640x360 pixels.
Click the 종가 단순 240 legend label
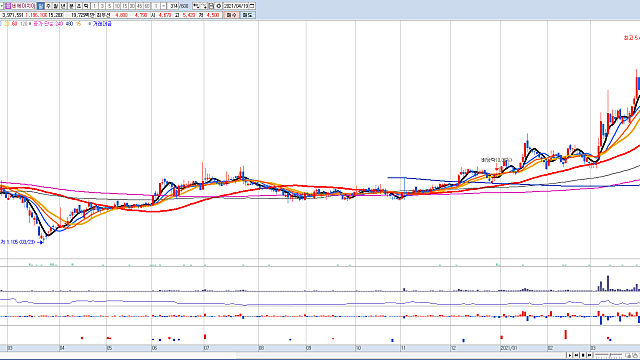tap(48, 24)
